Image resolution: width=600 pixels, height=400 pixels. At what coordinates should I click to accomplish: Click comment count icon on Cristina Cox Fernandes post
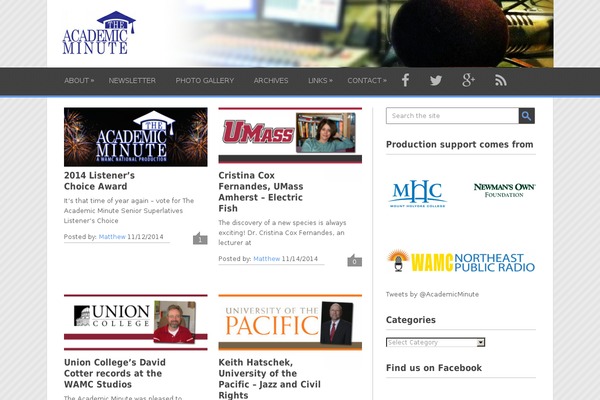pos(355,260)
